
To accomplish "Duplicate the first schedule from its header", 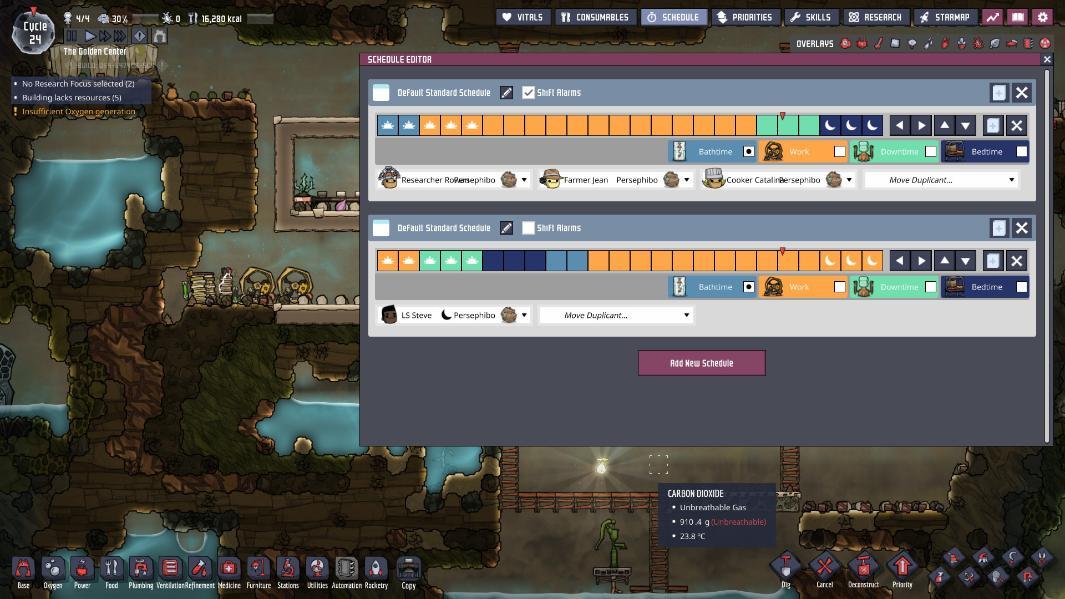I will pos(998,92).
